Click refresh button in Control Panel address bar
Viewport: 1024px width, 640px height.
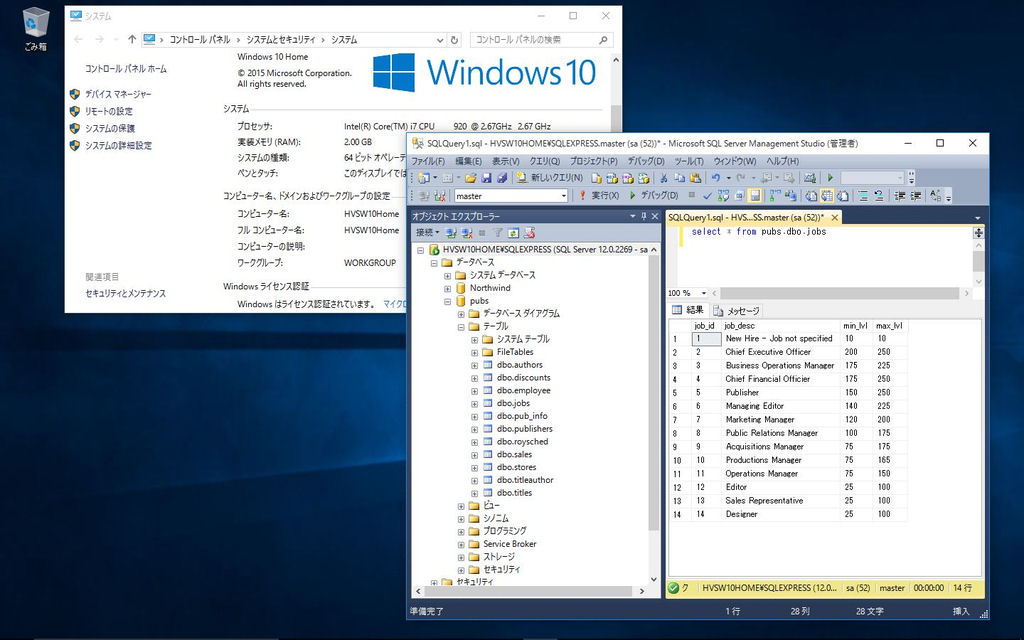[x=455, y=40]
